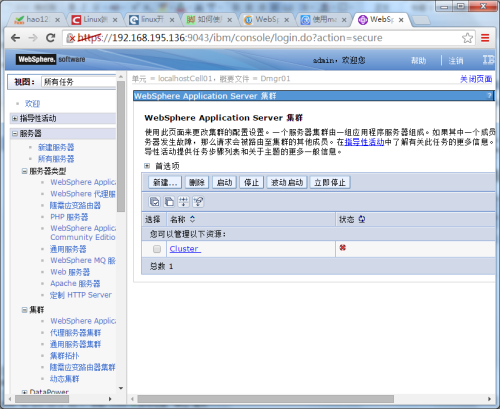Click the 新建... button
The height and width of the screenshot is (409, 500).
tap(165, 182)
